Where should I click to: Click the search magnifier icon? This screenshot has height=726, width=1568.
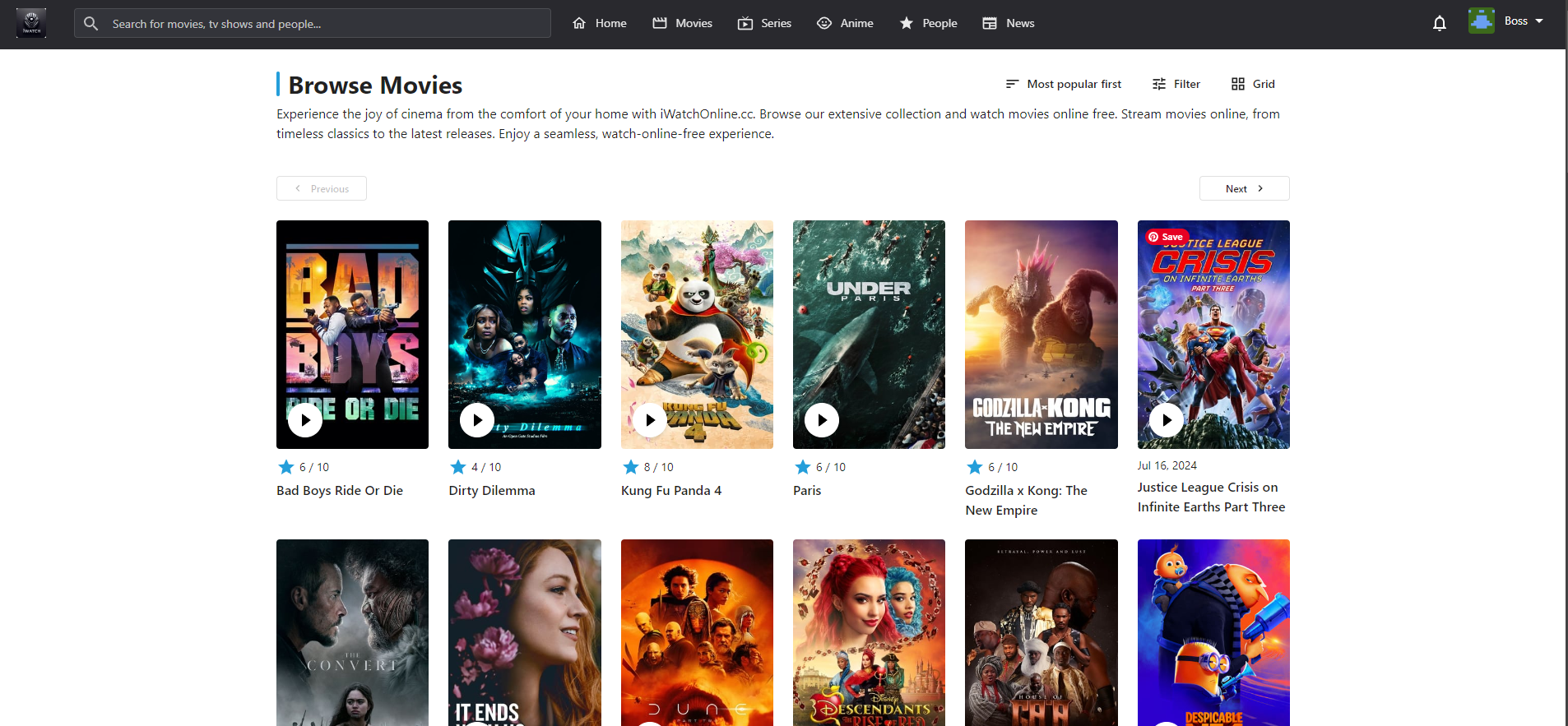[x=90, y=23]
